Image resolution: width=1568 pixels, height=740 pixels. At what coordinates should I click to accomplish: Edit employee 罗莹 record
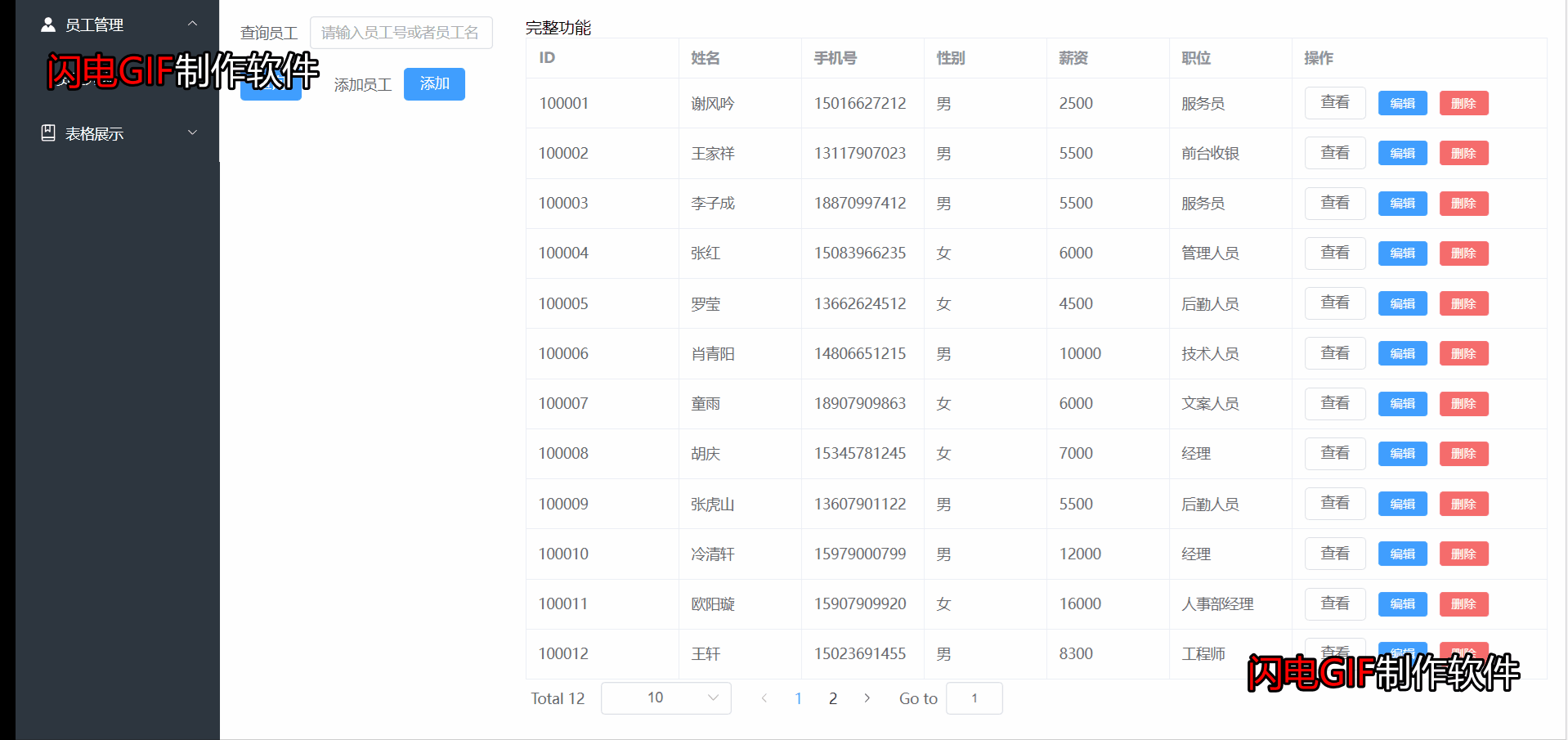click(x=1403, y=303)
